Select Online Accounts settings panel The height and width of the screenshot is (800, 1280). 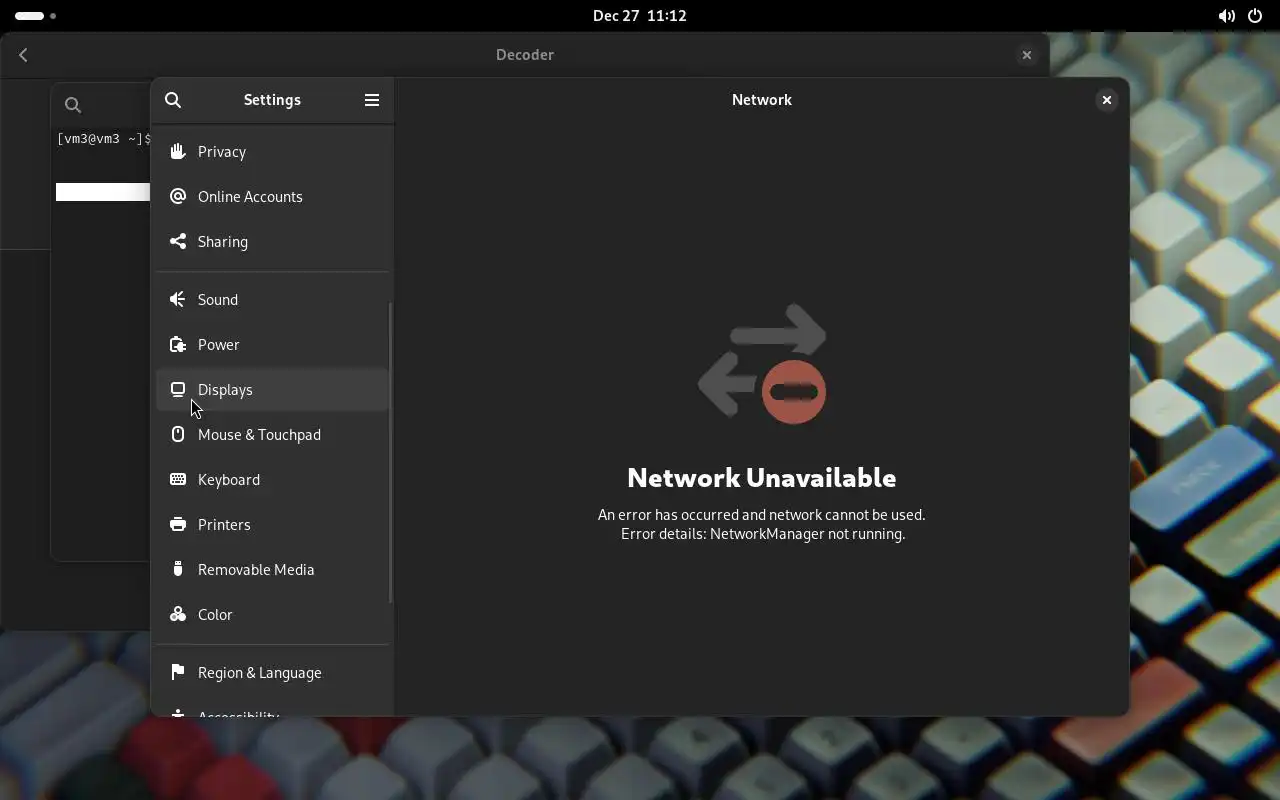pyautogui.click(x=272, y=196)
